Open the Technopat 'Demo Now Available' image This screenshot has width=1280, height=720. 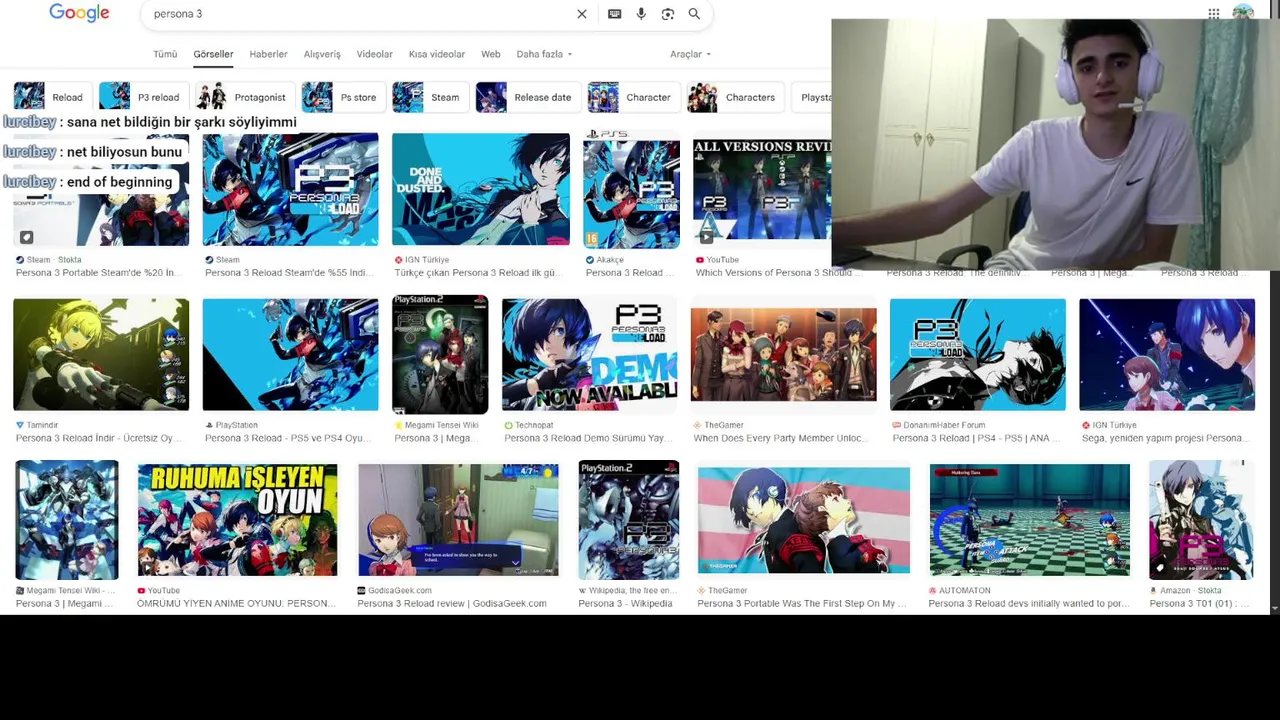point(589,354)
